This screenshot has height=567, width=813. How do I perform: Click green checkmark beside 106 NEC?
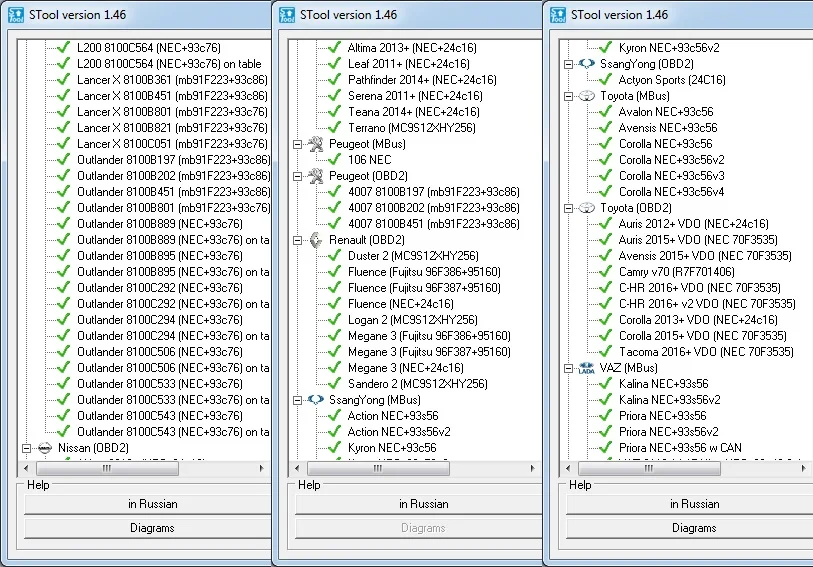(x=334, y=160)
